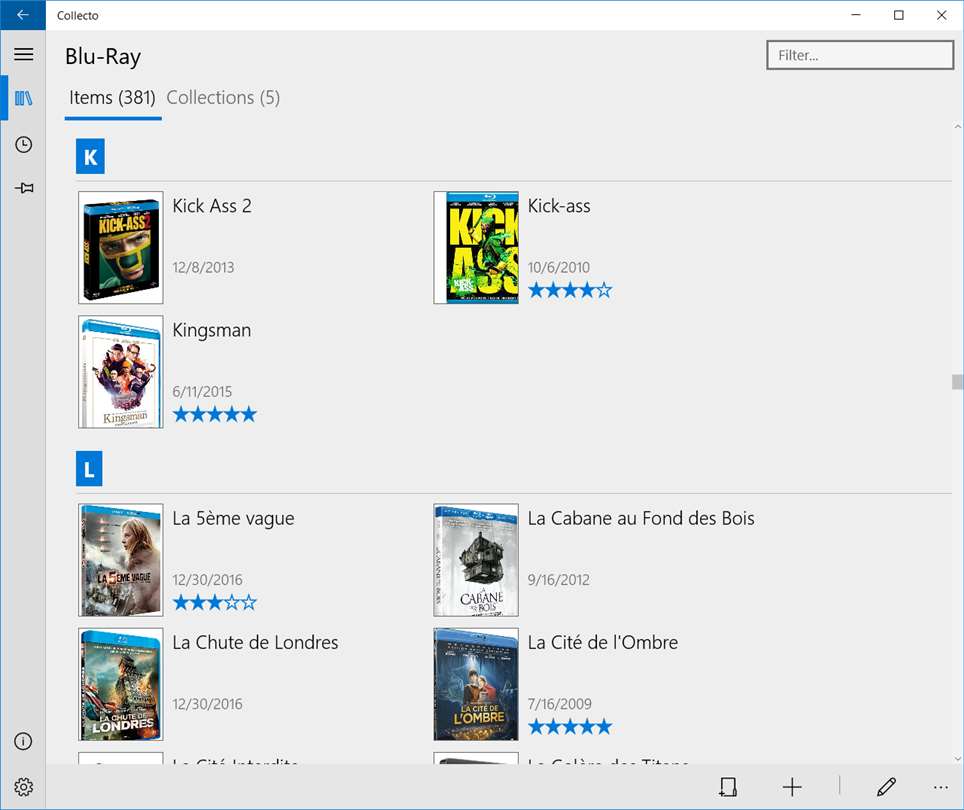Close the Collecto window

(x=941, y=15)
